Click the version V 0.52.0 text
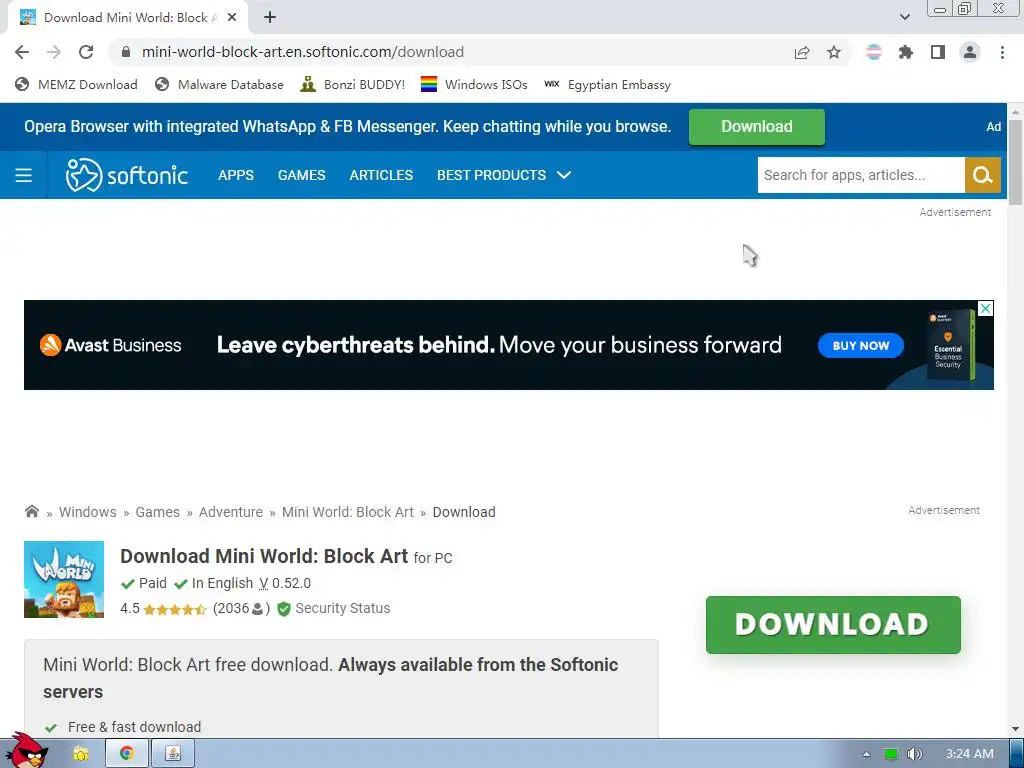 pyautogui.click(x=285, y=583)
